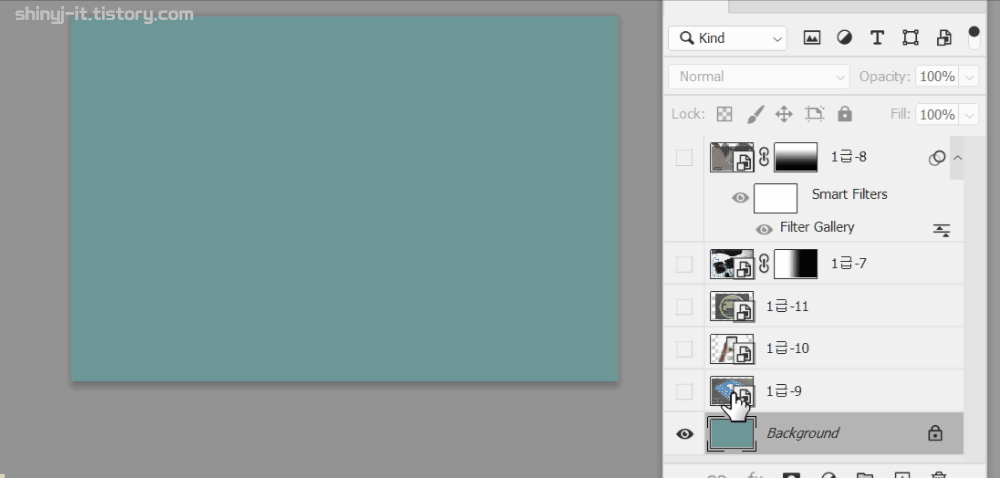The width and height of the screenshot is (1000, 478).
Task: Select layer named 1글-7
Action: [849, 263]
